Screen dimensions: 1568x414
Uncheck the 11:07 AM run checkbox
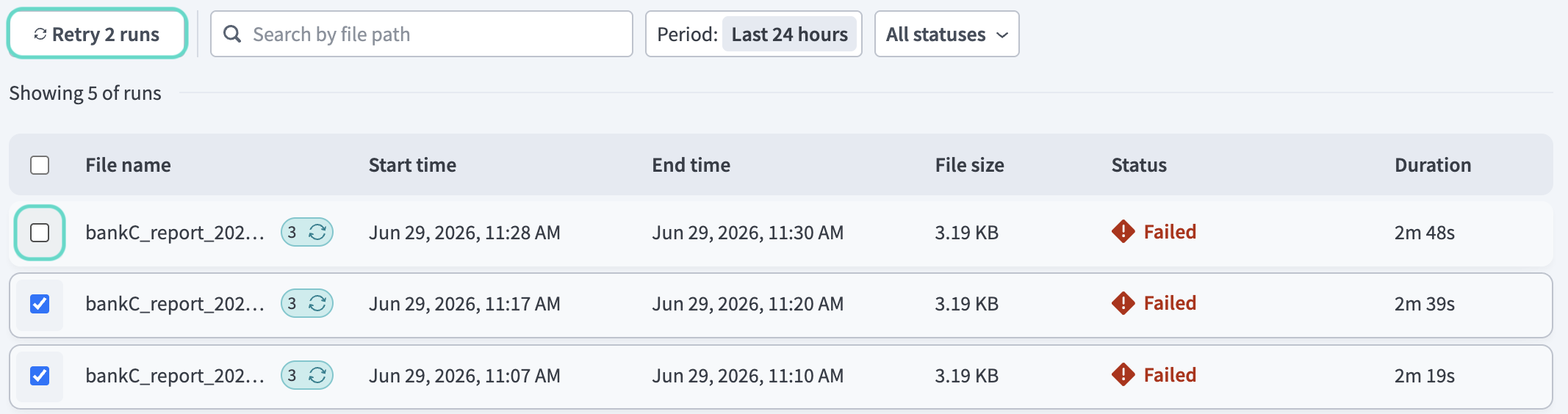[x=40, y=376]
